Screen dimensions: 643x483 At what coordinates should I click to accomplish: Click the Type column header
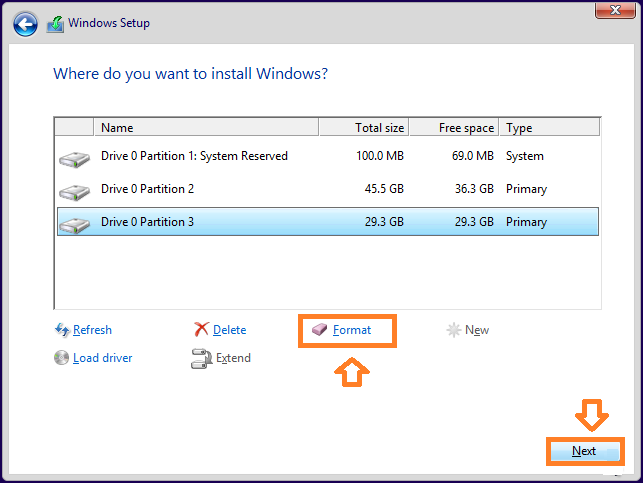[550, 128]
